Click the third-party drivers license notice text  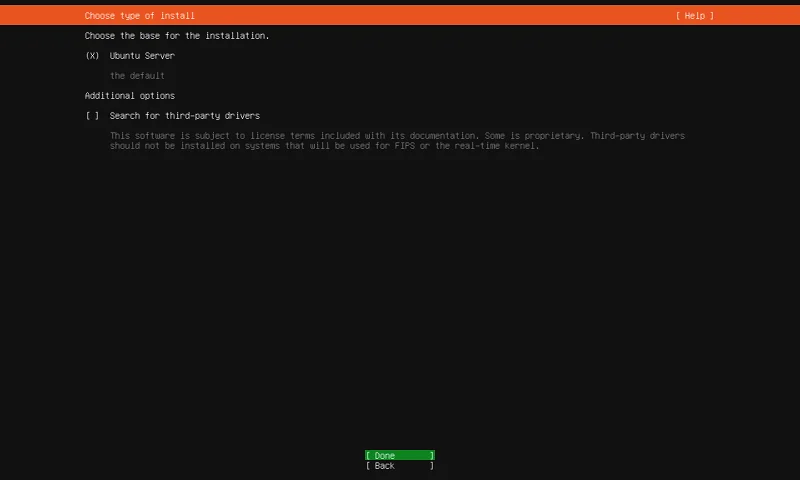click(397, 141)
